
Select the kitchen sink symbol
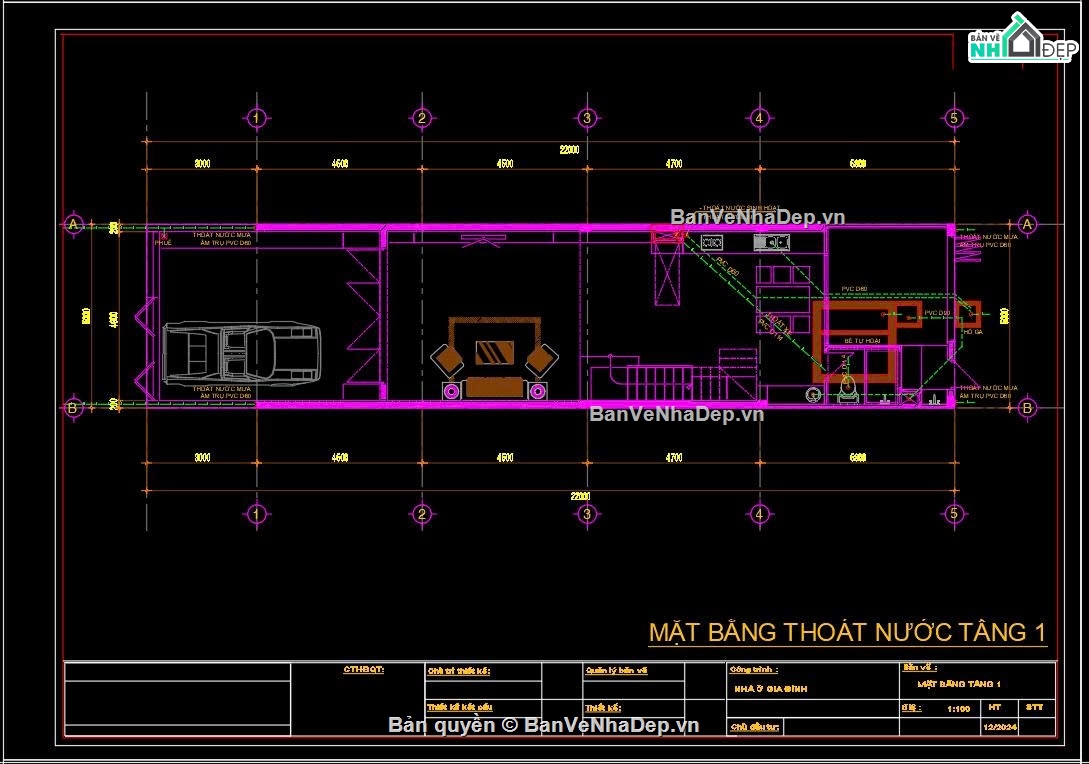[770, 242]
